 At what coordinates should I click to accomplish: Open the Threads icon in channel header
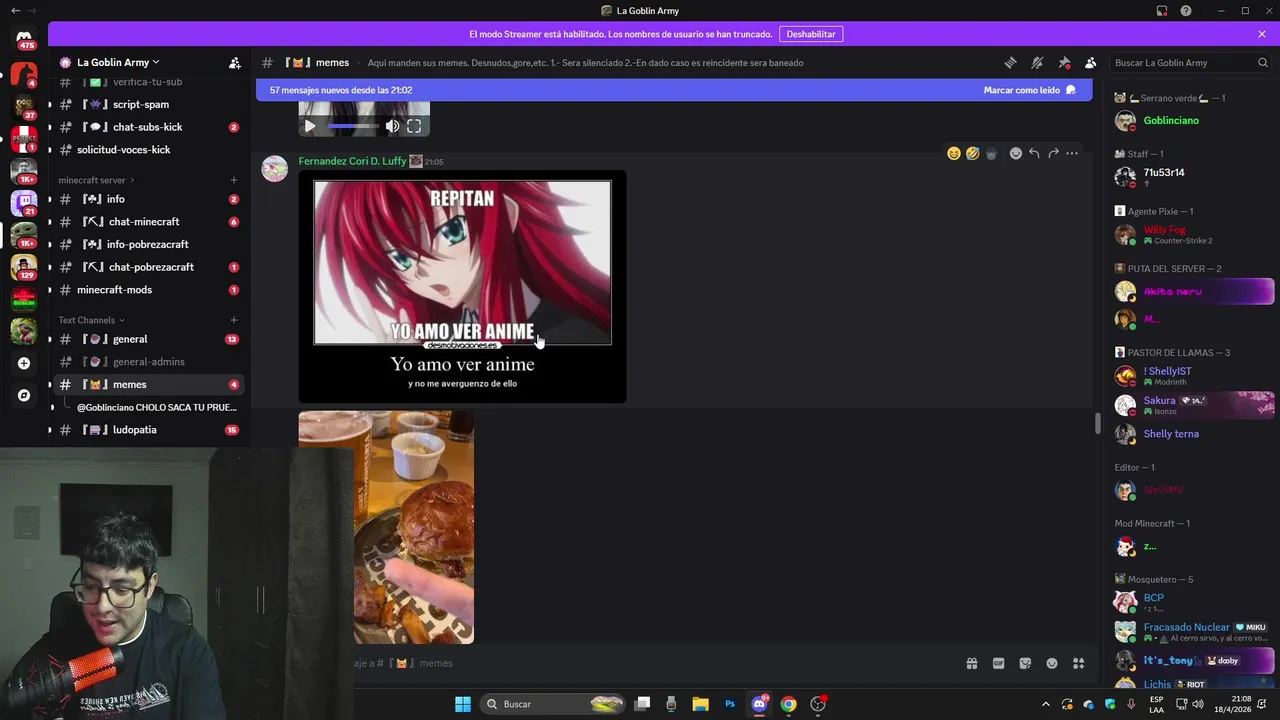(1010, 63)
